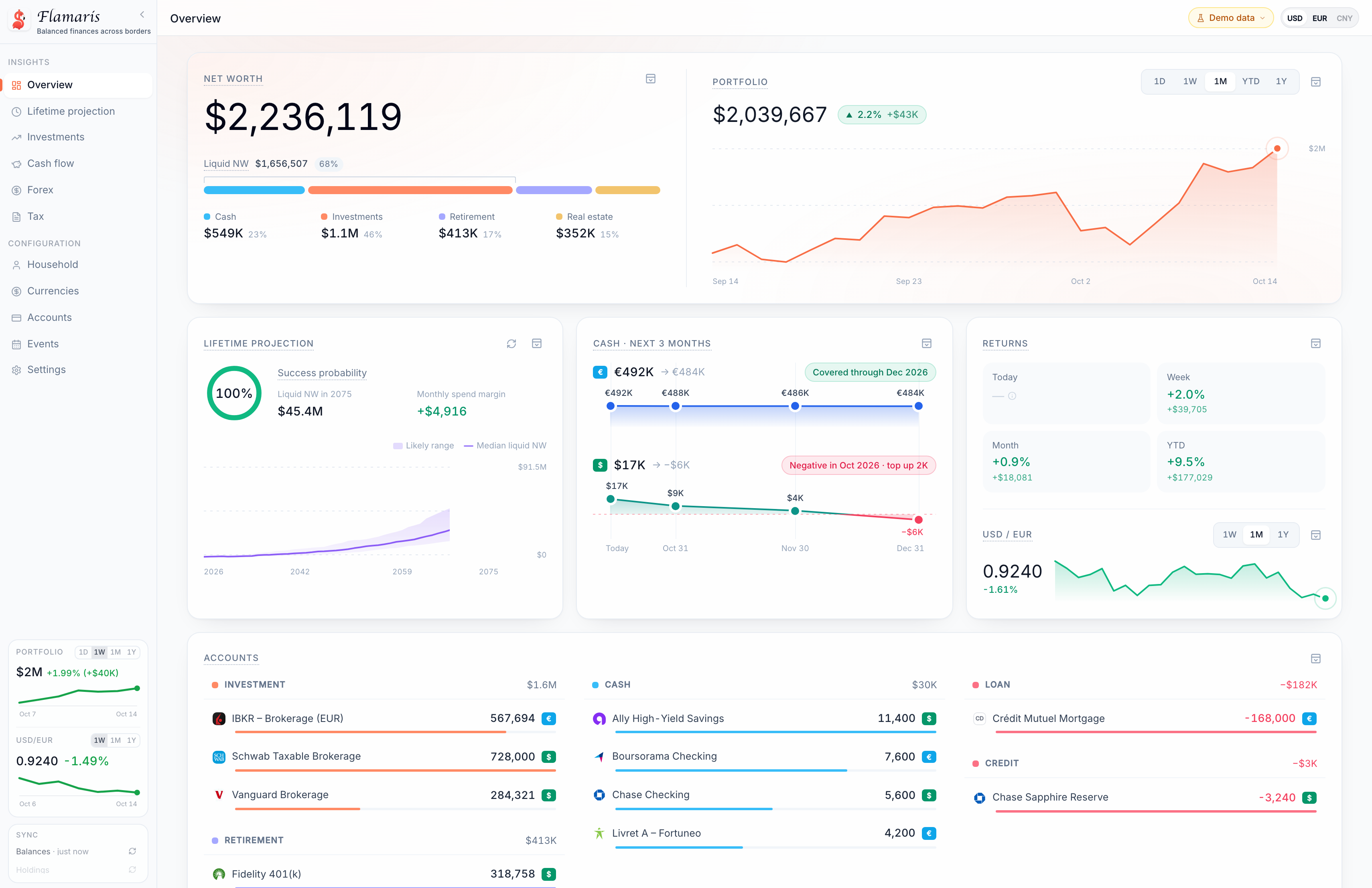Click the Flamaris flamingo logo

click(x=19, y=19)
